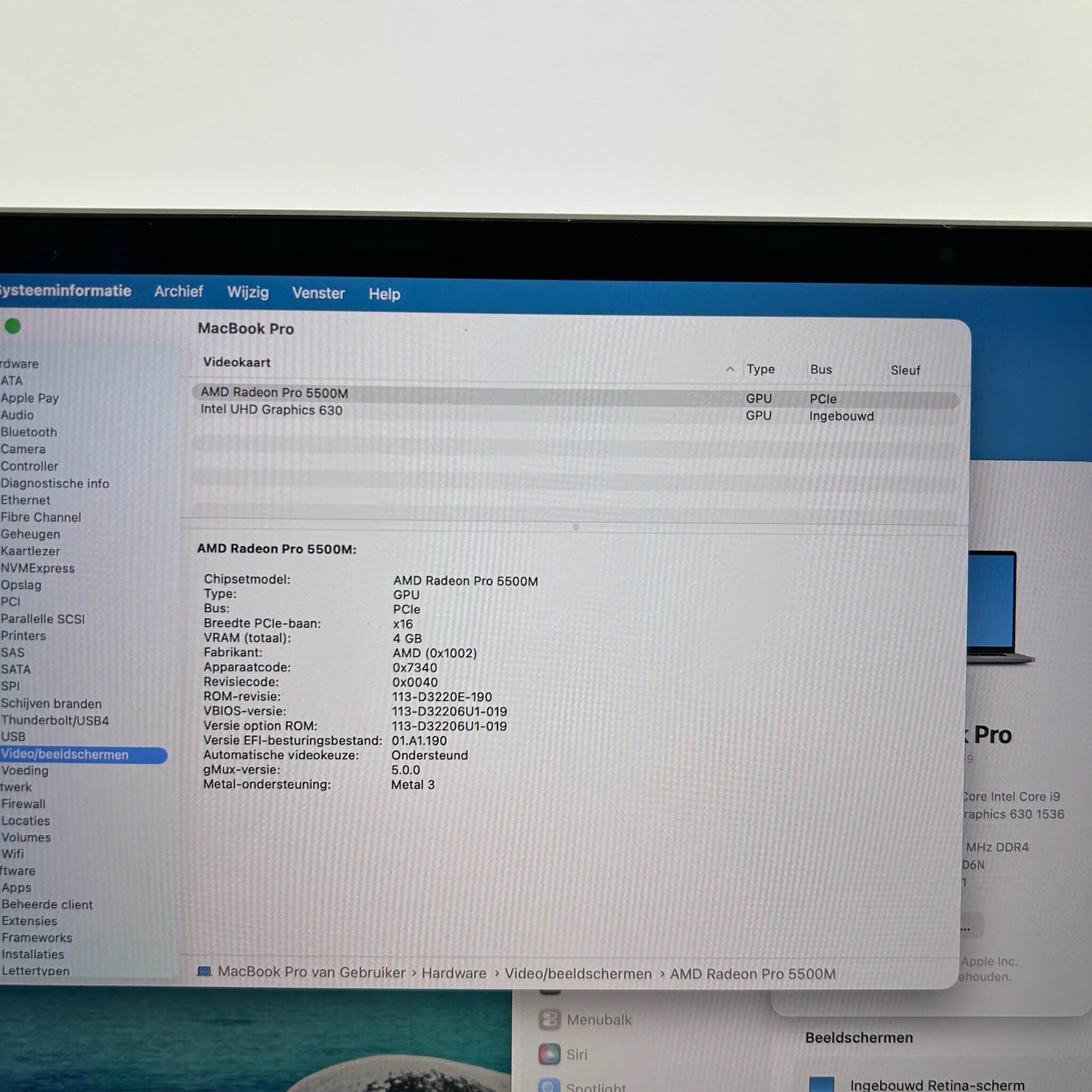Click Video/beeldschermen in the path bar
The image size is (1092, 1092).
coord(577,973)
